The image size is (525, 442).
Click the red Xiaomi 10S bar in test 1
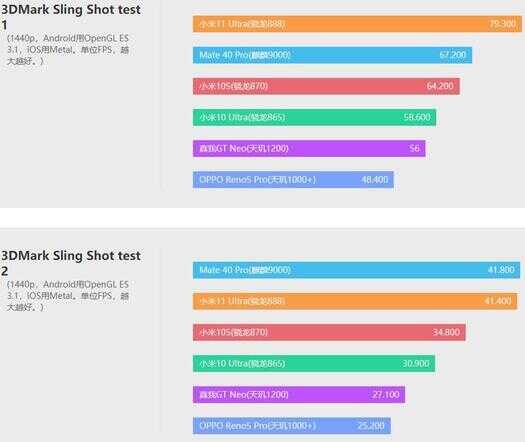(326, 86)
